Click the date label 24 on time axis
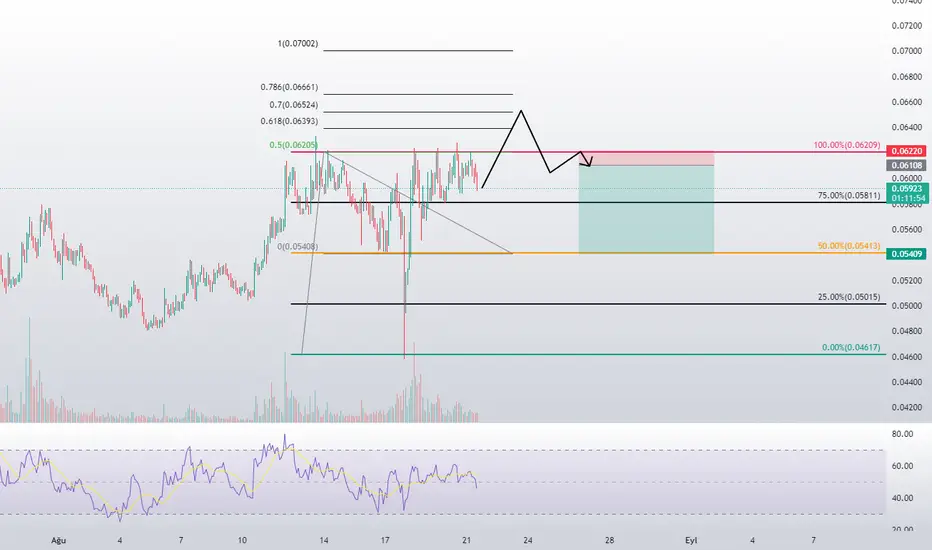The image size is (932, 550). [528, 540]
